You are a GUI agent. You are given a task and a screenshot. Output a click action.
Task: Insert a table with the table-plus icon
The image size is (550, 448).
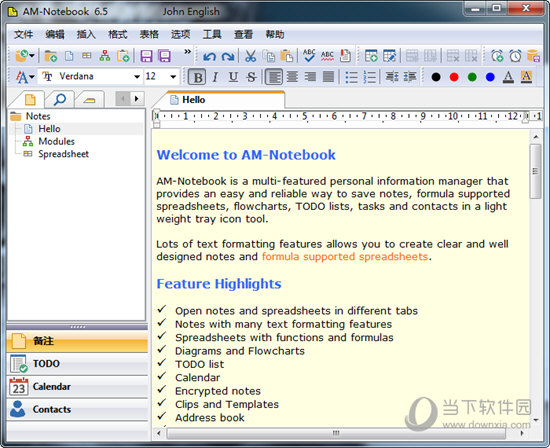point(371,56)
